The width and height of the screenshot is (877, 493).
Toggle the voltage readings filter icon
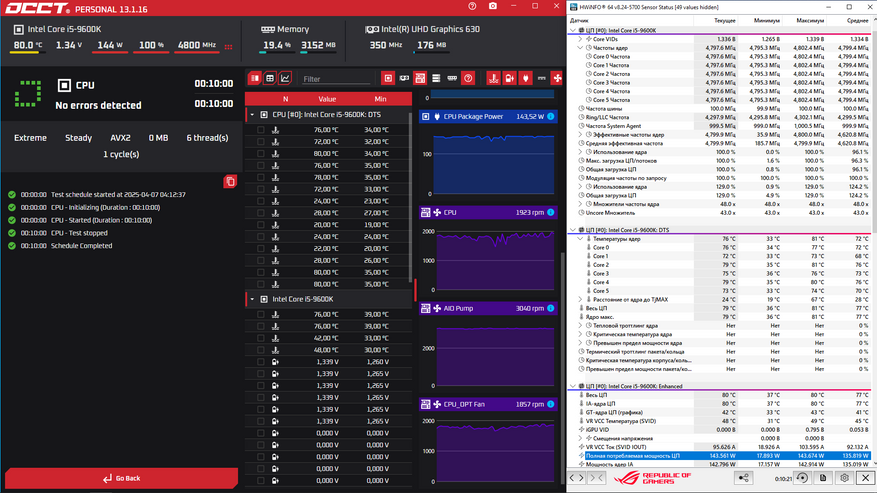click(x=510, y=78)
